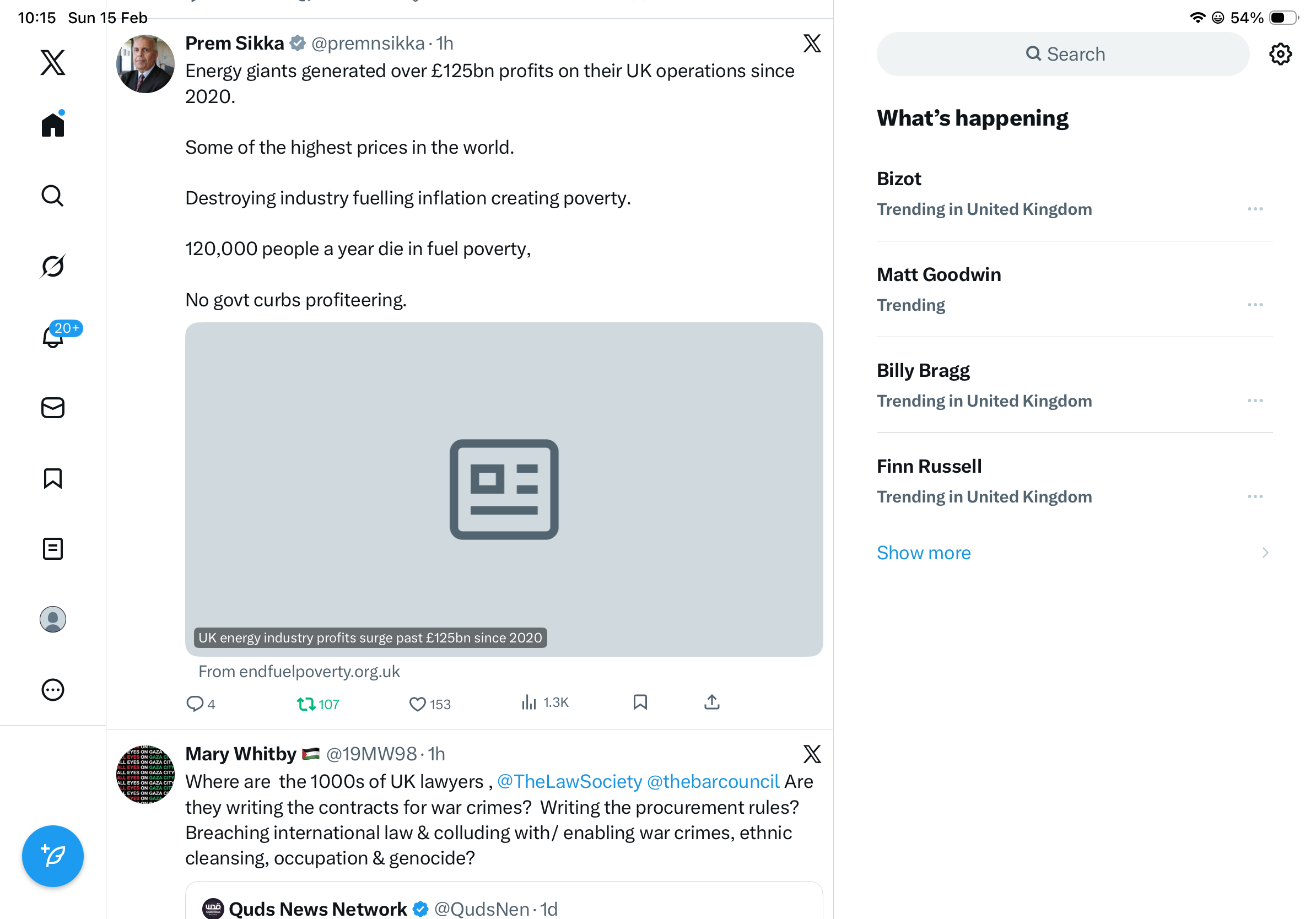
Task: Open the Billy Bragg trending topic
Action: 923,371
